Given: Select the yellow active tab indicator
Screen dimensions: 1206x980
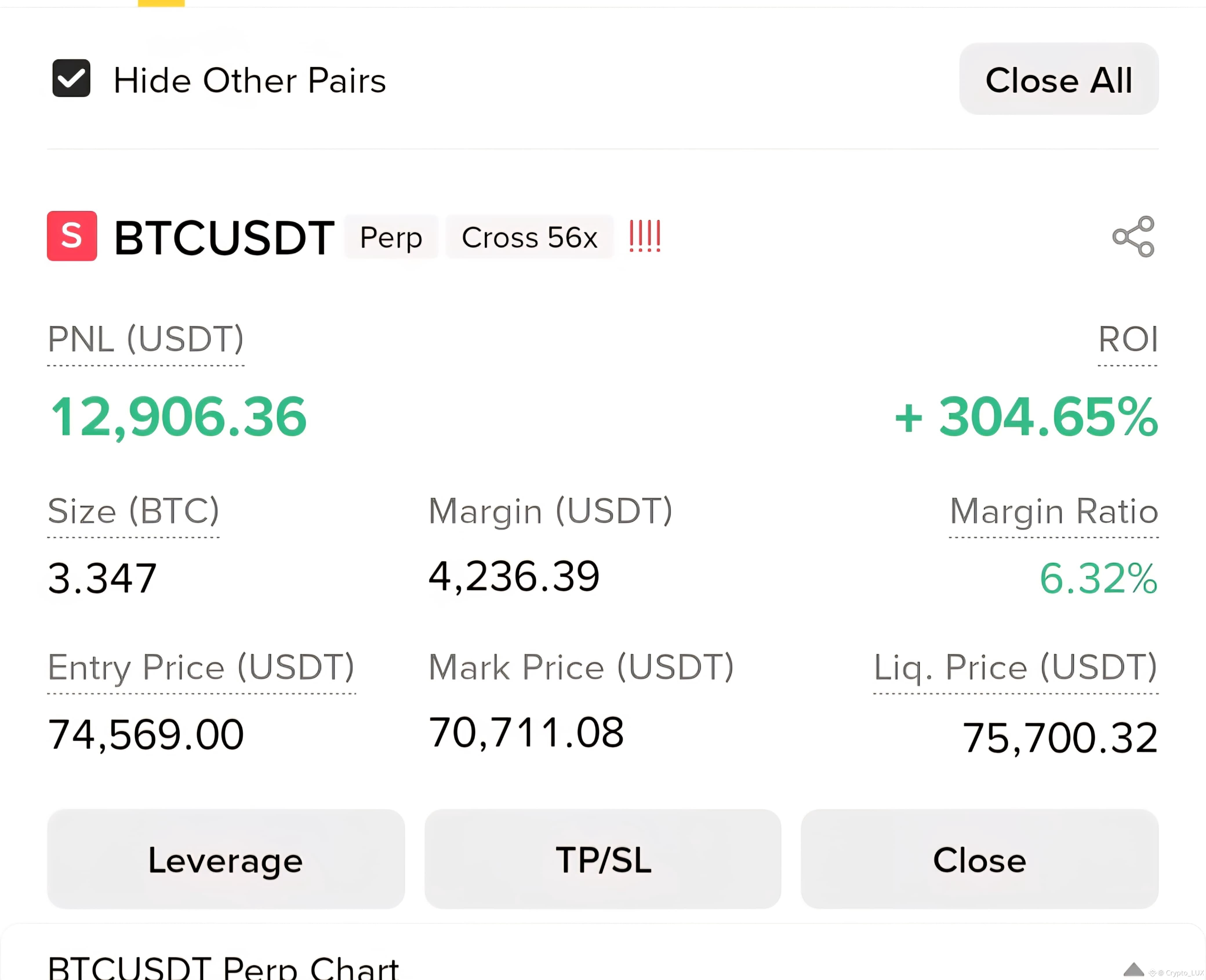Looking at the screenshot, I should (161, 3).
